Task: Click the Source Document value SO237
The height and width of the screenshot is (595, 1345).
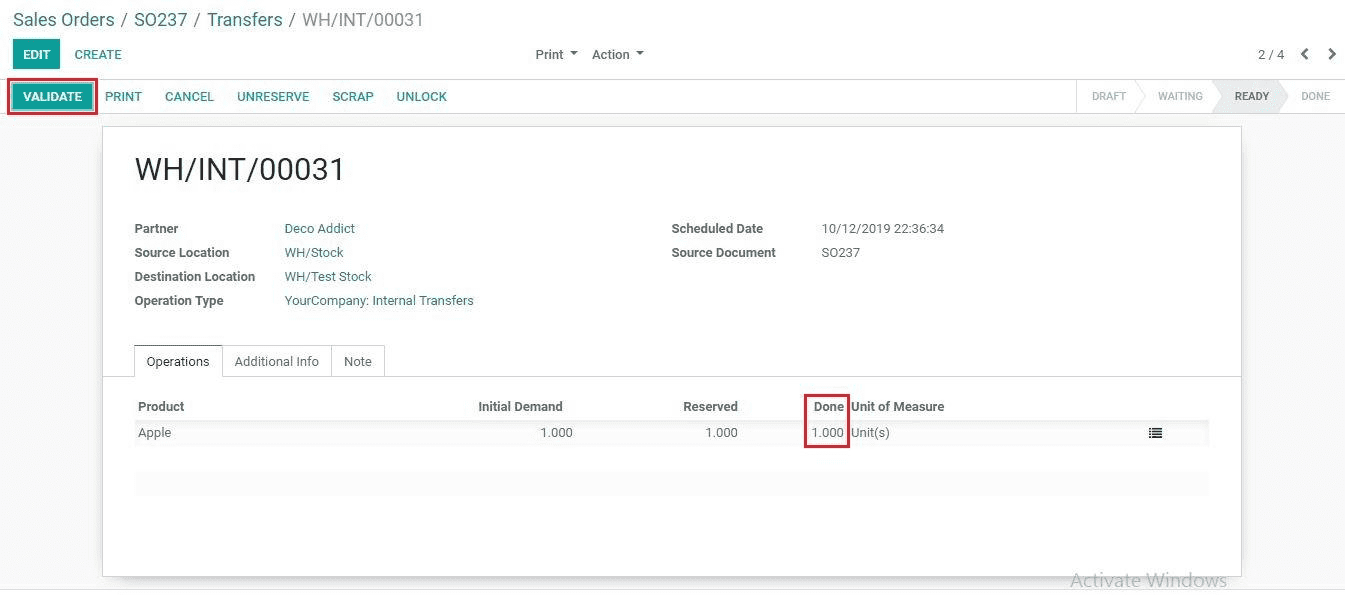Action: point(840,253)
